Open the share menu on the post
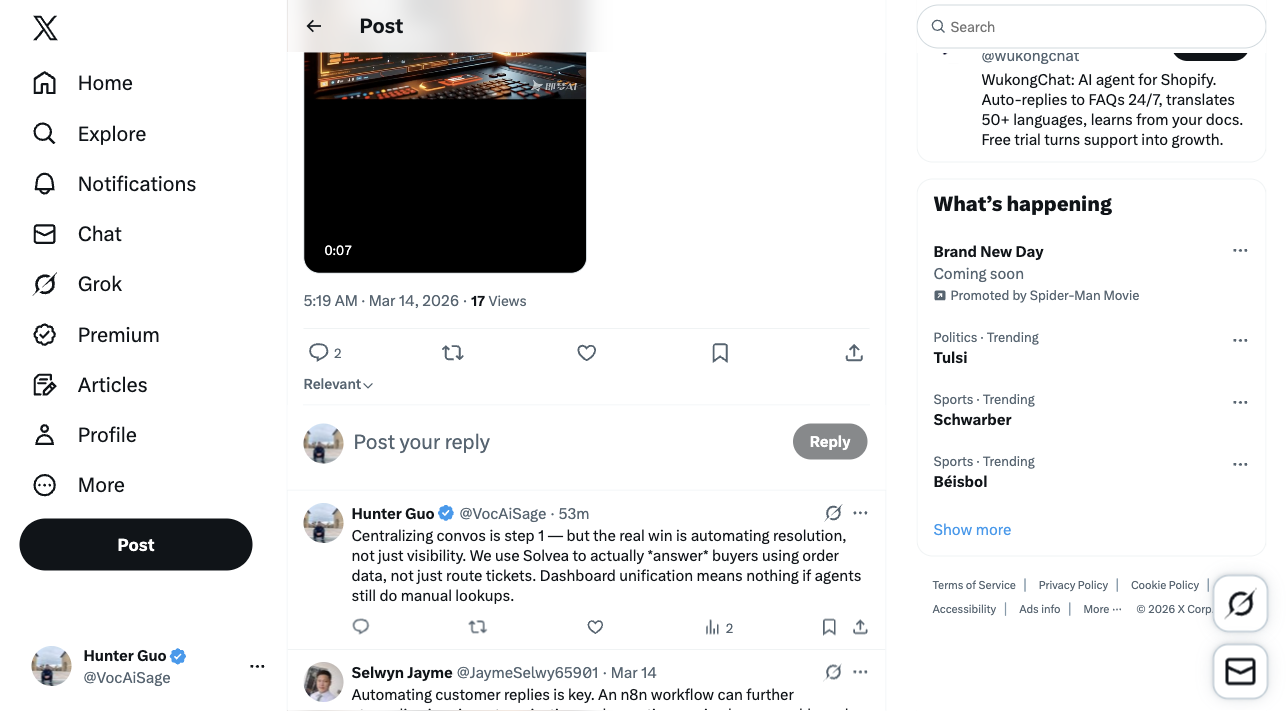Viewport: 1288px width, 711px height. tap(853, 352)
